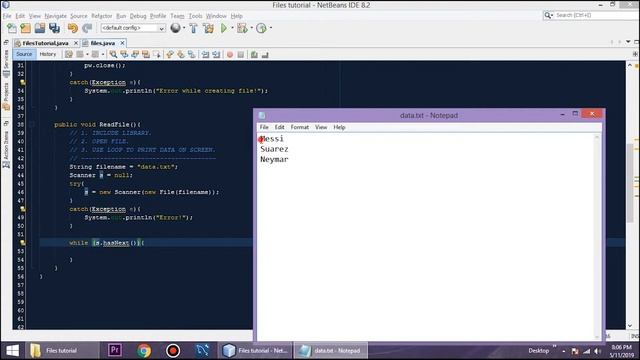Close the FilesTutorial.java tab
The width and height of the screenshot is (640, 360).
pos(76,43)
